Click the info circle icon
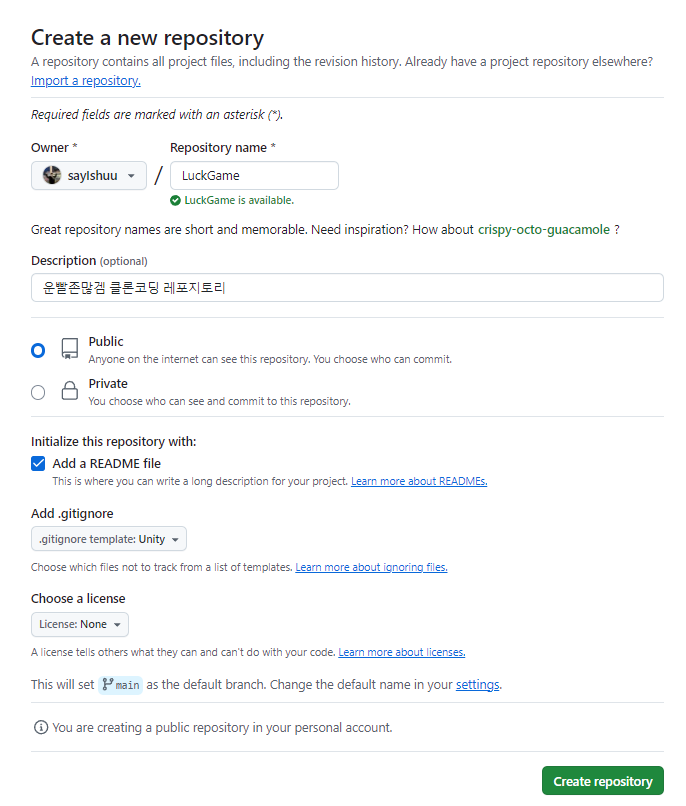This screenshot has width=686, height=806. [x=41, y=727]
